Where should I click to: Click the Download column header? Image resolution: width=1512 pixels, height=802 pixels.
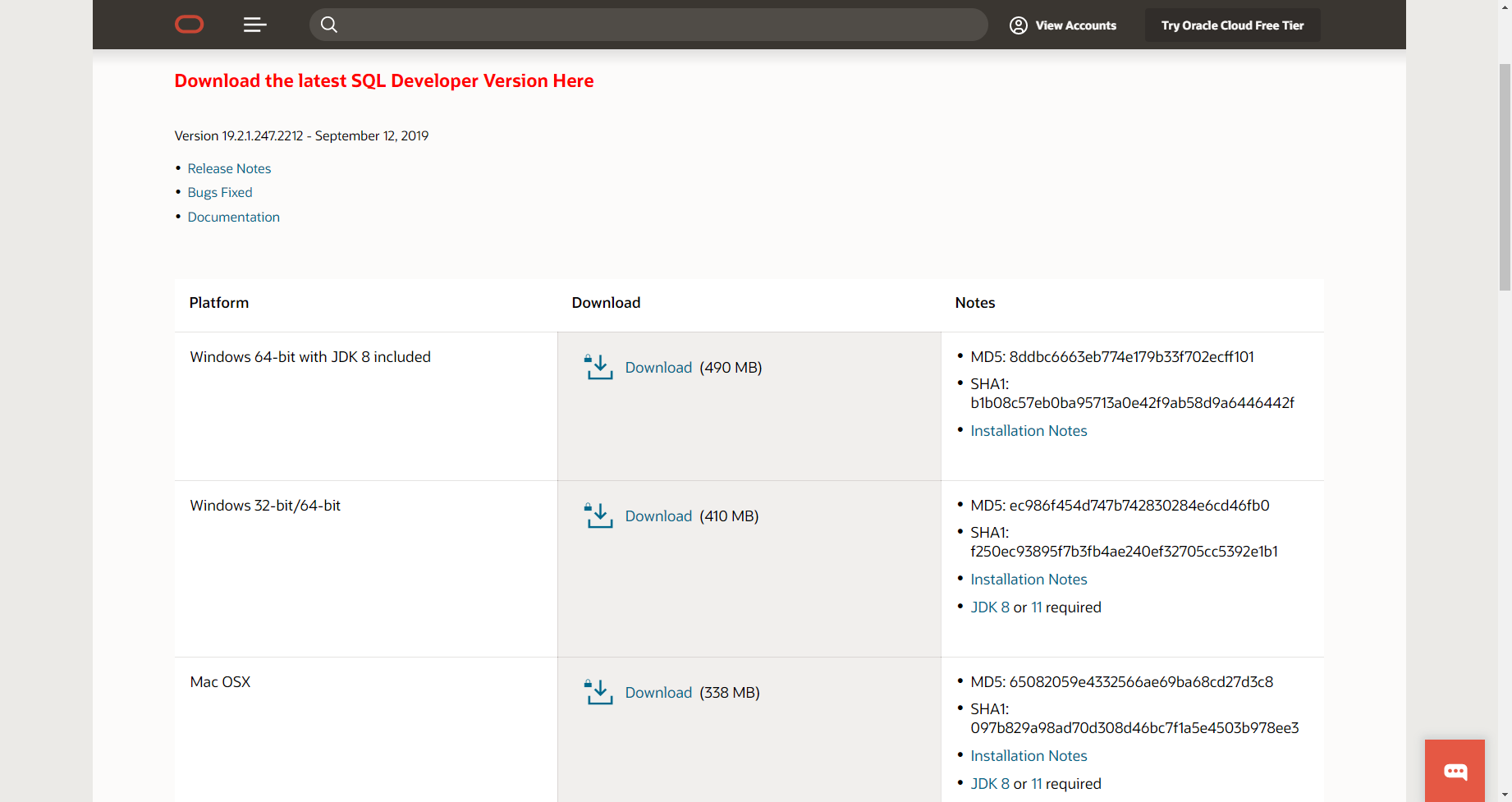[606, 303]
